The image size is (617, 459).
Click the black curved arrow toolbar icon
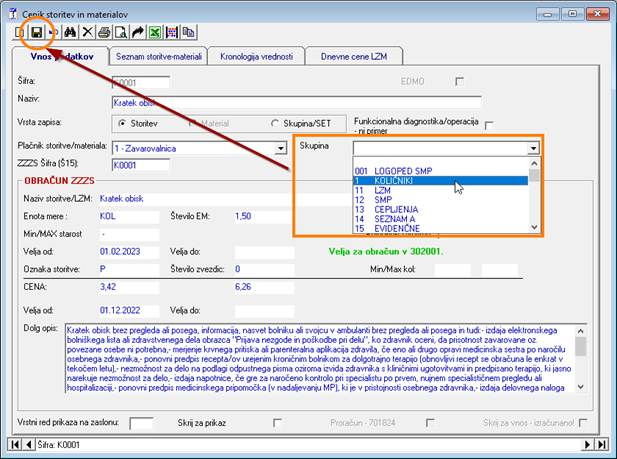coord(137,33)
